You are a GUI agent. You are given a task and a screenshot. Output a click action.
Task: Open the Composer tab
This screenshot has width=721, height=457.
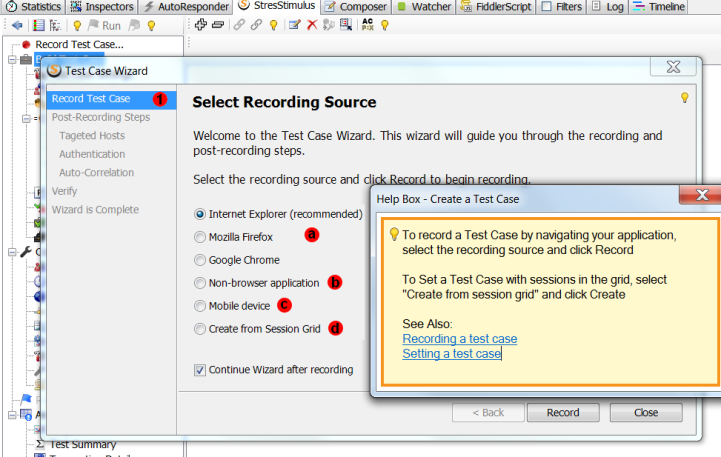(x=356, y=6)
